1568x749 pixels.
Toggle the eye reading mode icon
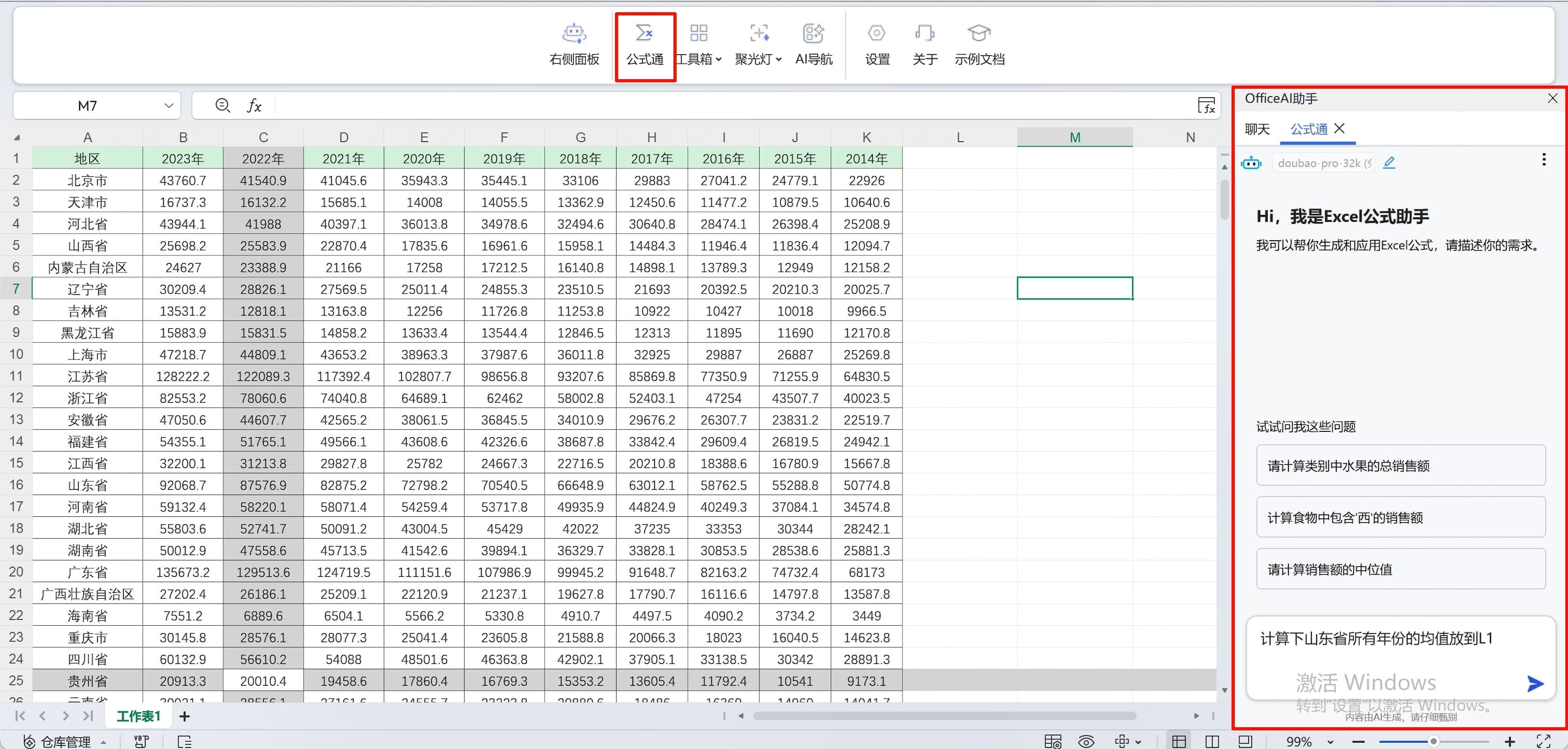(1086, 741)
